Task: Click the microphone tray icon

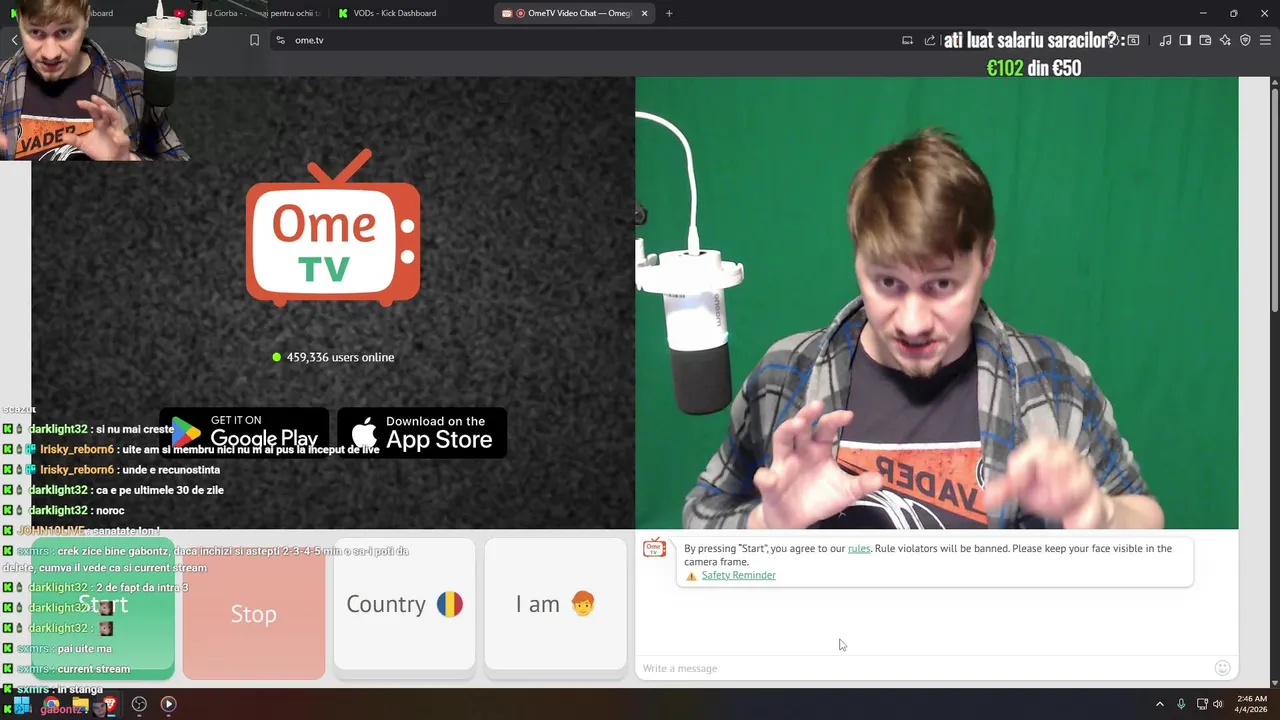Action: [1181, 704]
